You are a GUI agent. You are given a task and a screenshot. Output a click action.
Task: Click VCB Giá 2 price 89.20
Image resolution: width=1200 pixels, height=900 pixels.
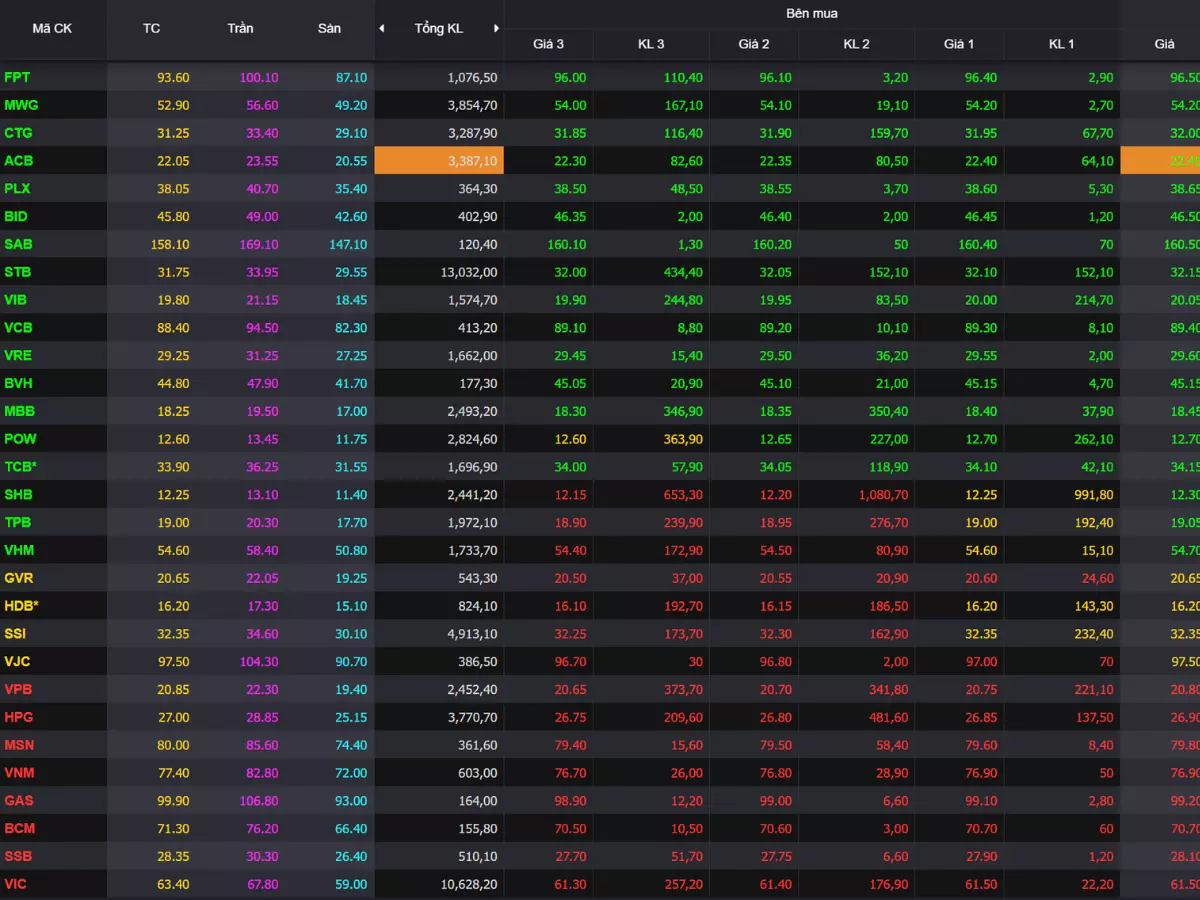coord(775,327)
